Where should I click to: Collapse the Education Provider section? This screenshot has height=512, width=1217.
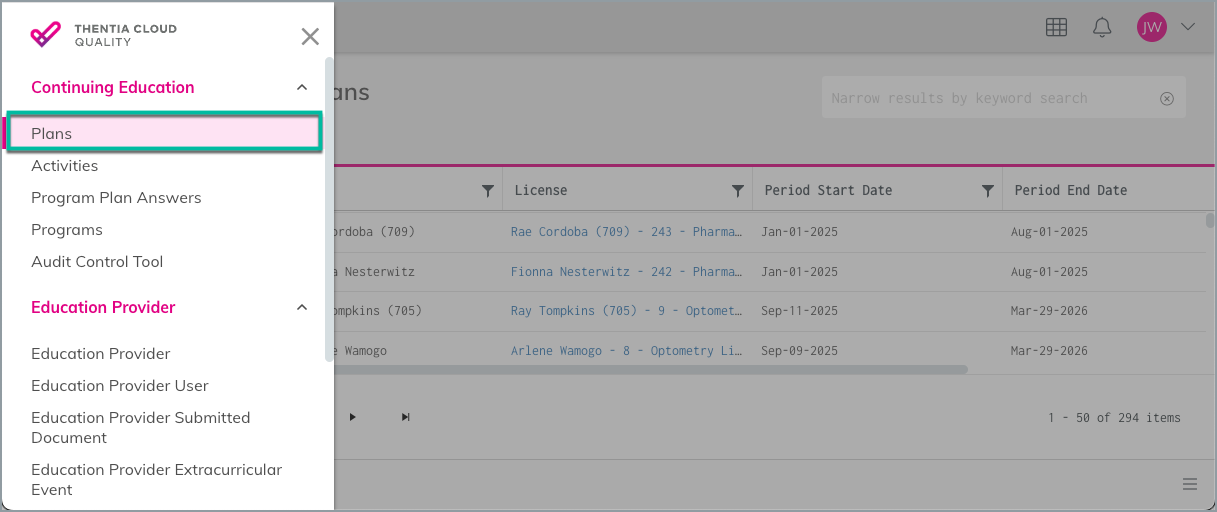[302, 307]
